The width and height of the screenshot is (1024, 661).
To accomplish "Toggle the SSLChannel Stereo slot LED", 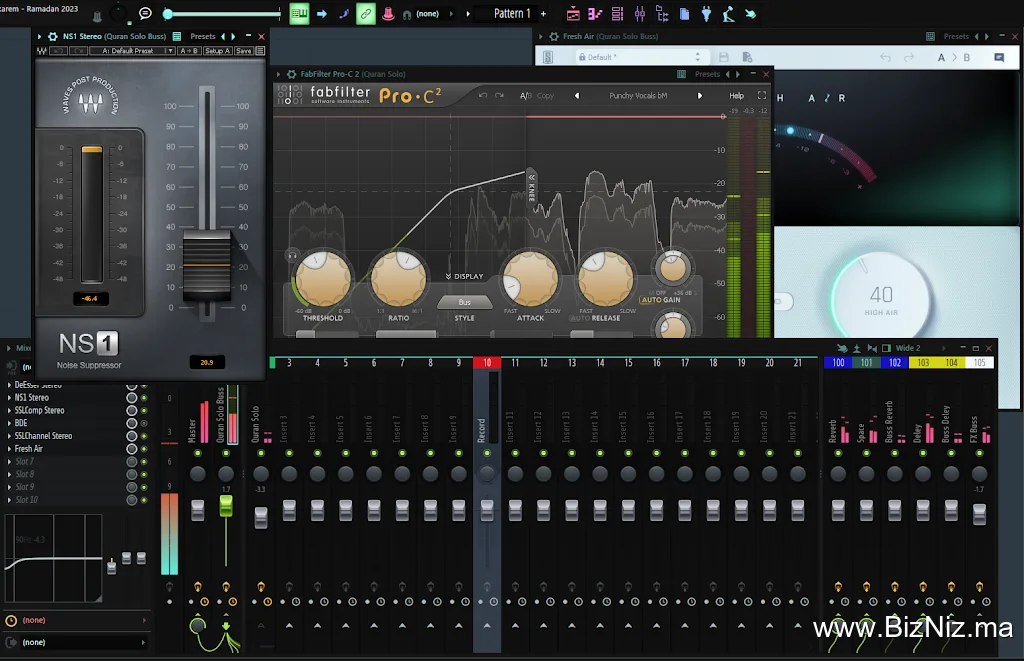I will click(144, 436).
